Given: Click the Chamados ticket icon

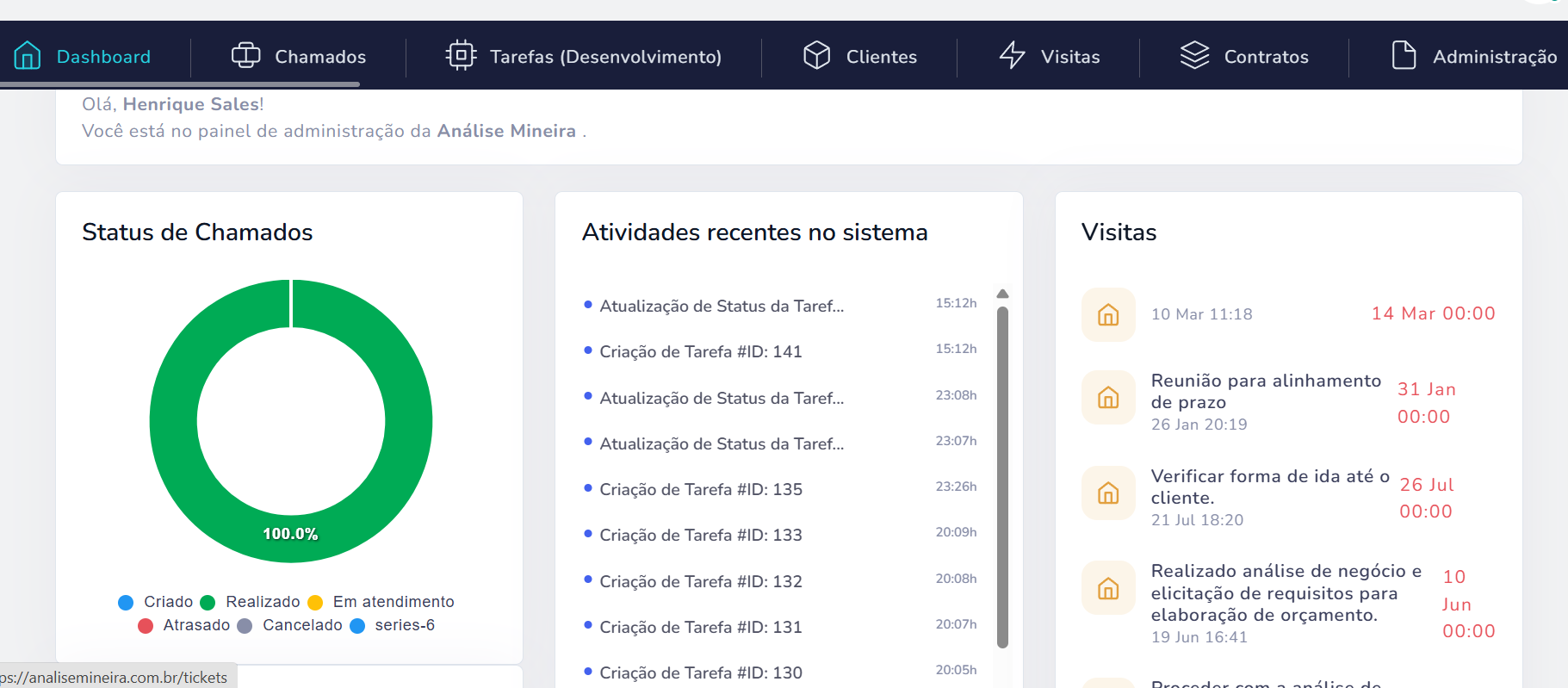Looking at the screenshot, I should click(x=245, y=56).
